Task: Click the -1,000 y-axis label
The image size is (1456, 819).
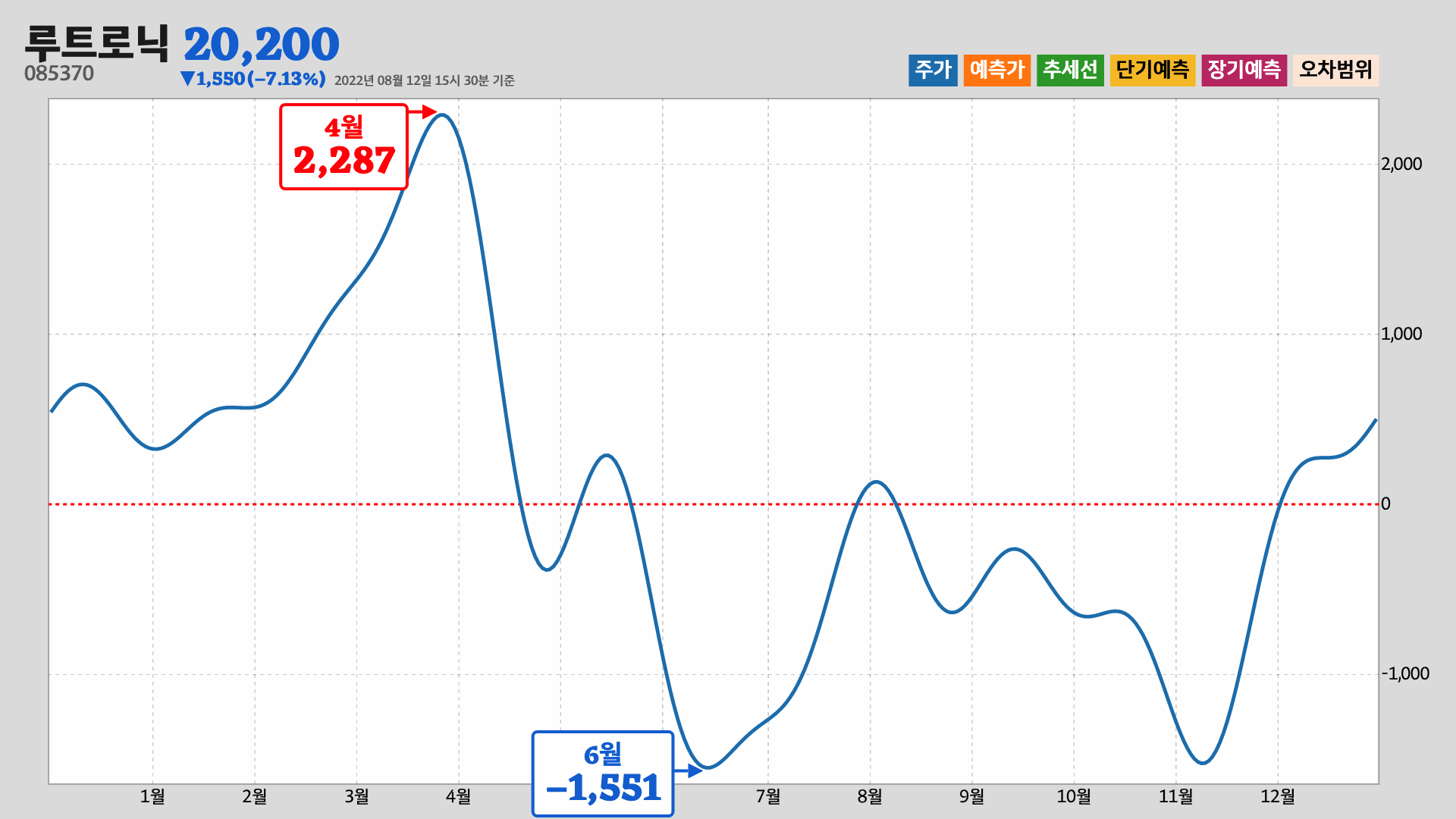Action: 1405,673
